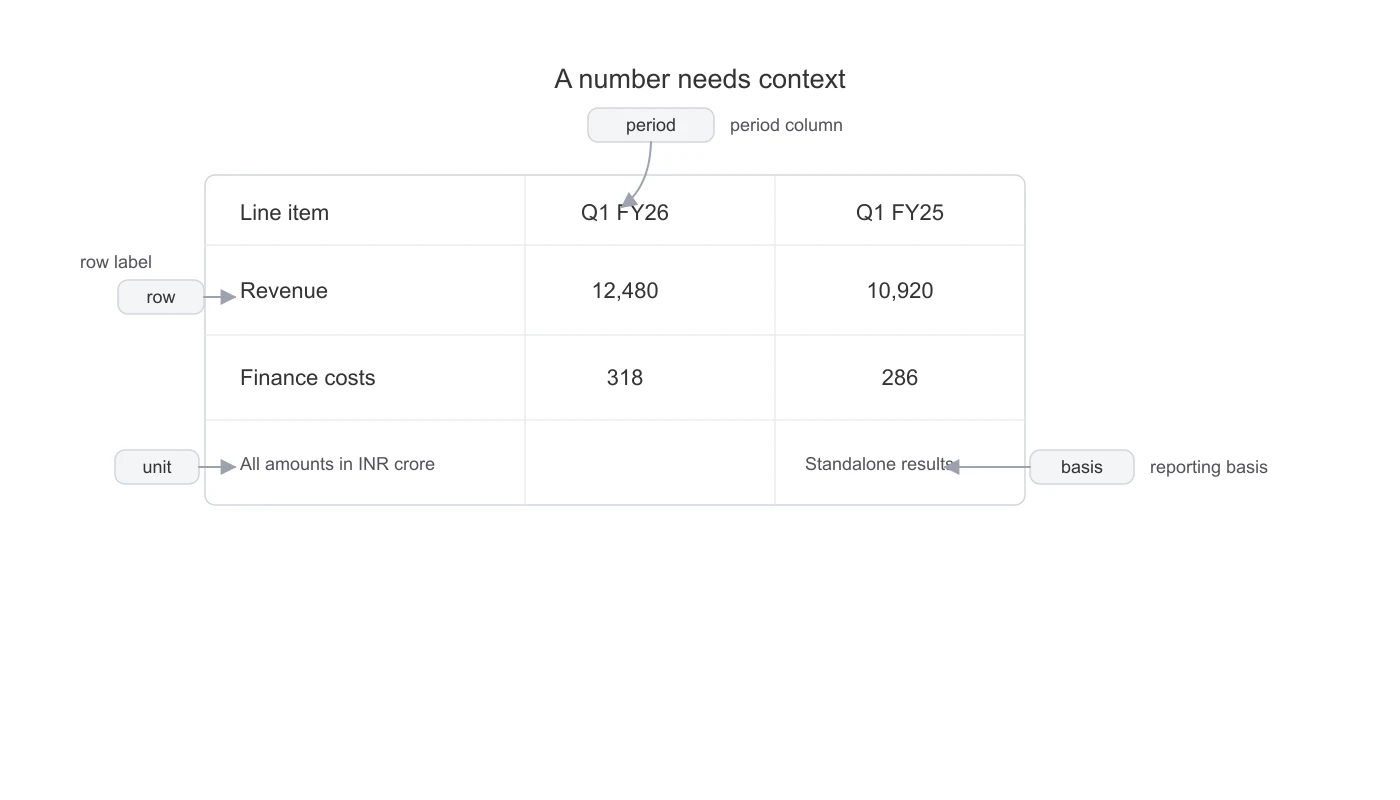Image resolution: width=1400 pixels, height=800 pixels.
Task: Click the title 'A number needs context'
Action: tap(700, 79)
